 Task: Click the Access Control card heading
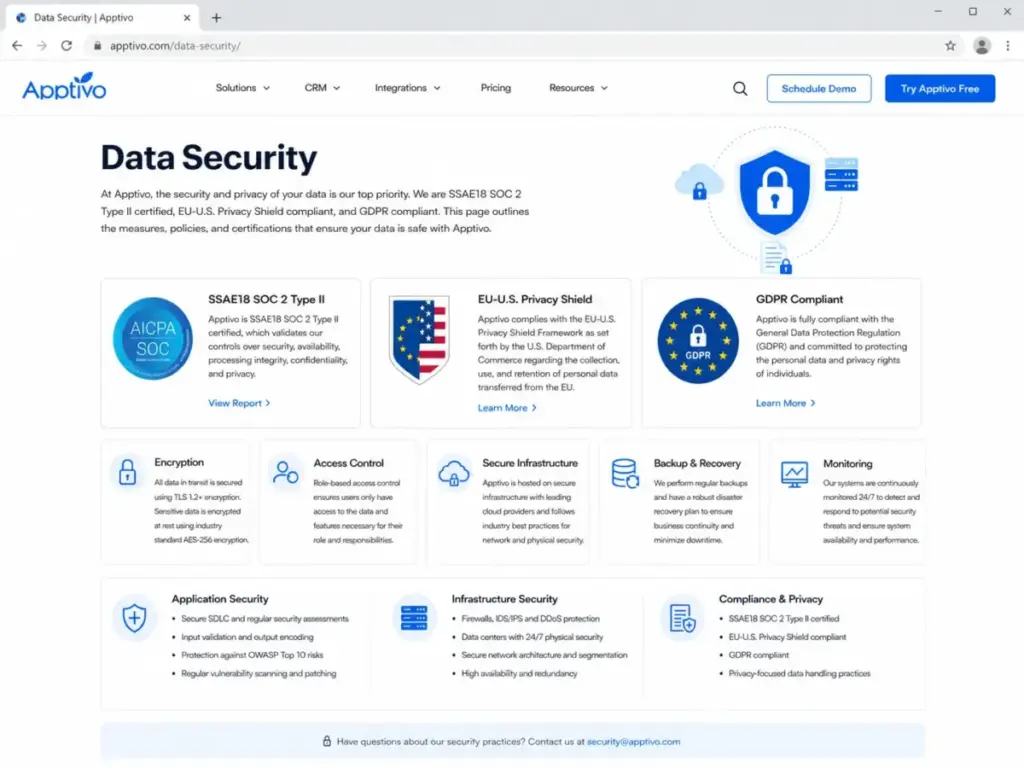(349, 462)
